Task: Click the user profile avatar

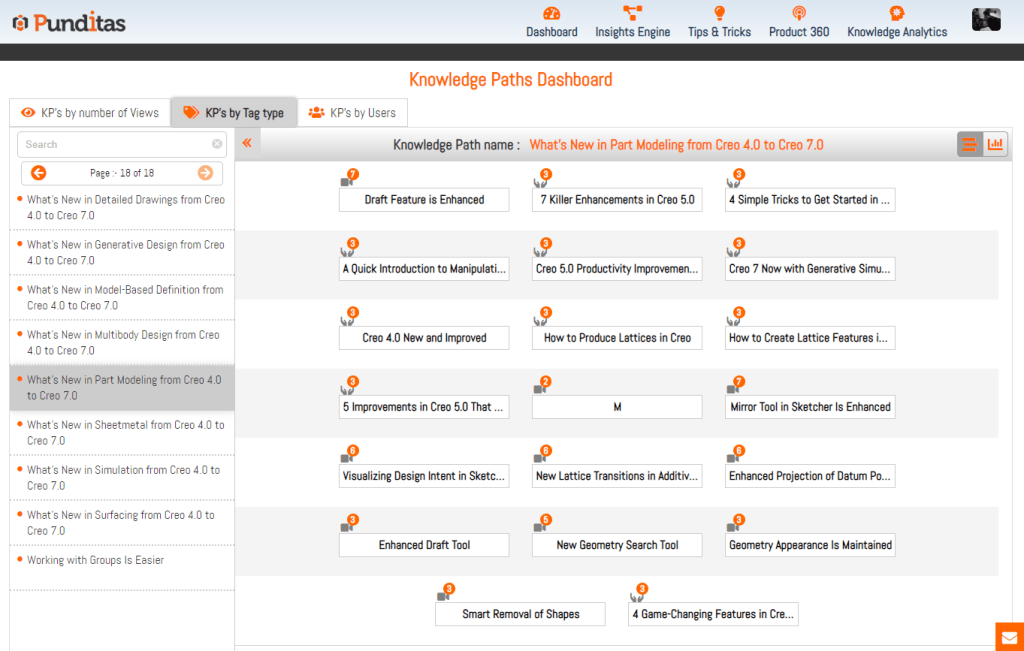Action: (x=987, y=19)
